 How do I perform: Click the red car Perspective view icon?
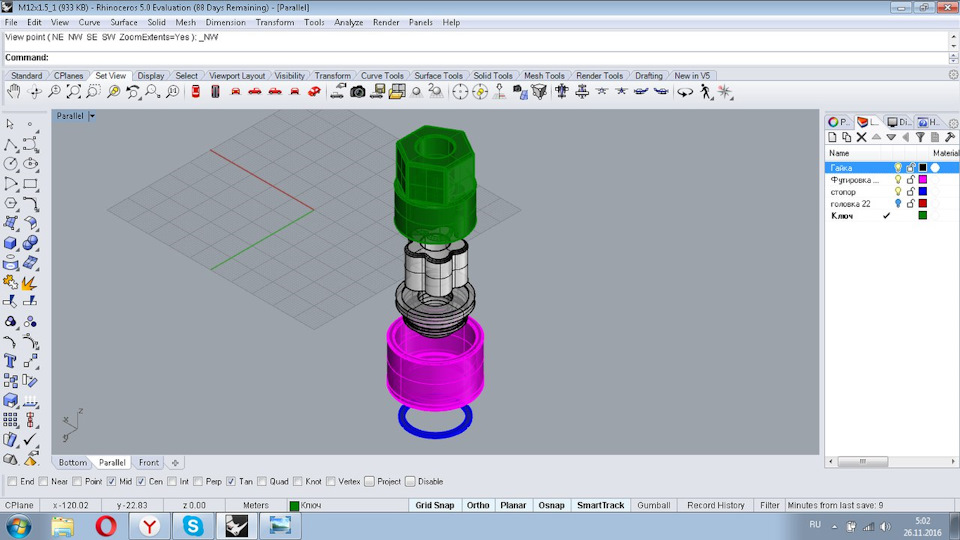coord(314,92)
